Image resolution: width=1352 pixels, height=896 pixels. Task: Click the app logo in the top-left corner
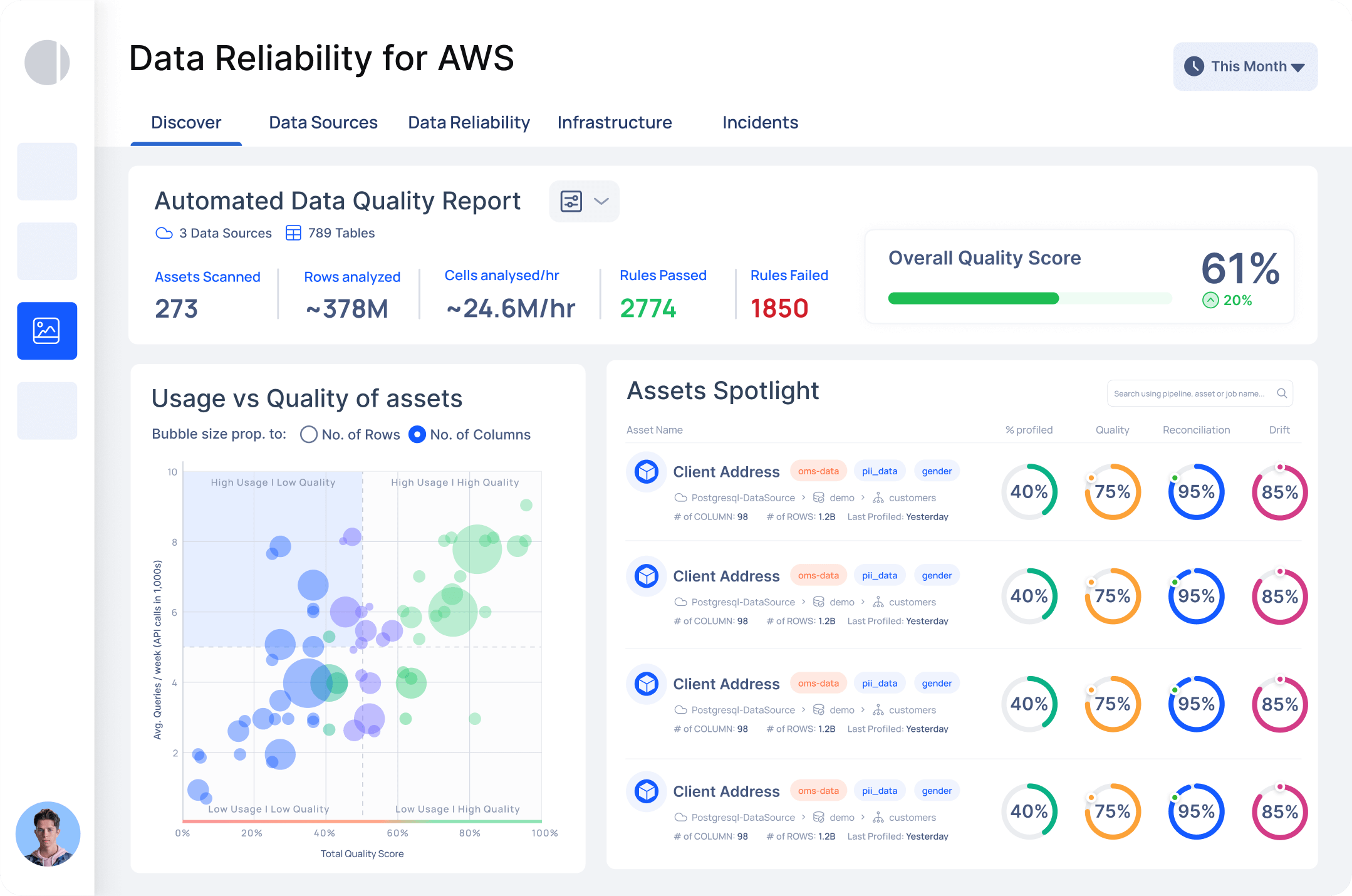[47, 62]
